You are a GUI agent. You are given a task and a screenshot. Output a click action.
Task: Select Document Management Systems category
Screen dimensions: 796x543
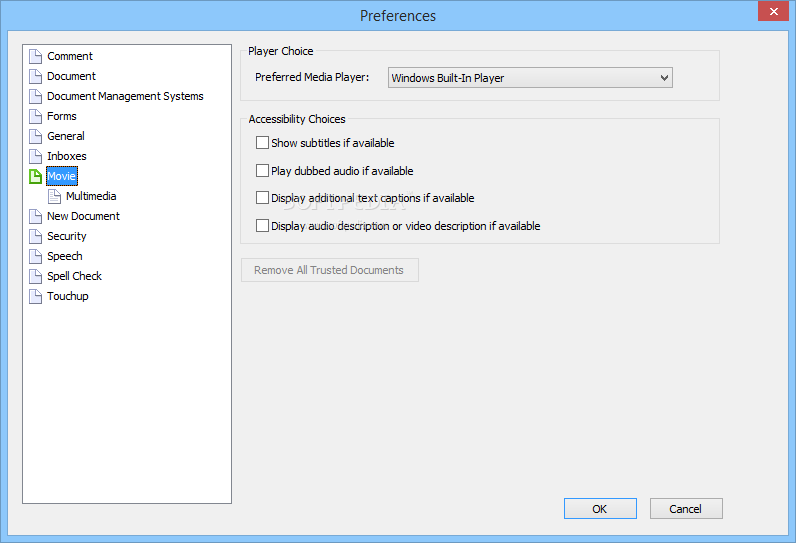pos(125,96)
